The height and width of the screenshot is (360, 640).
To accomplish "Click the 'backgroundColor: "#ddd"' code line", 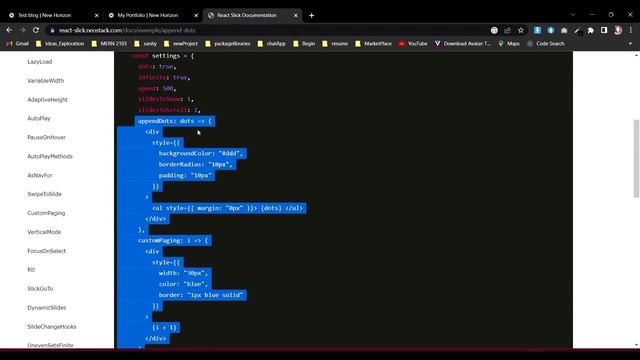I will point(200,153).
